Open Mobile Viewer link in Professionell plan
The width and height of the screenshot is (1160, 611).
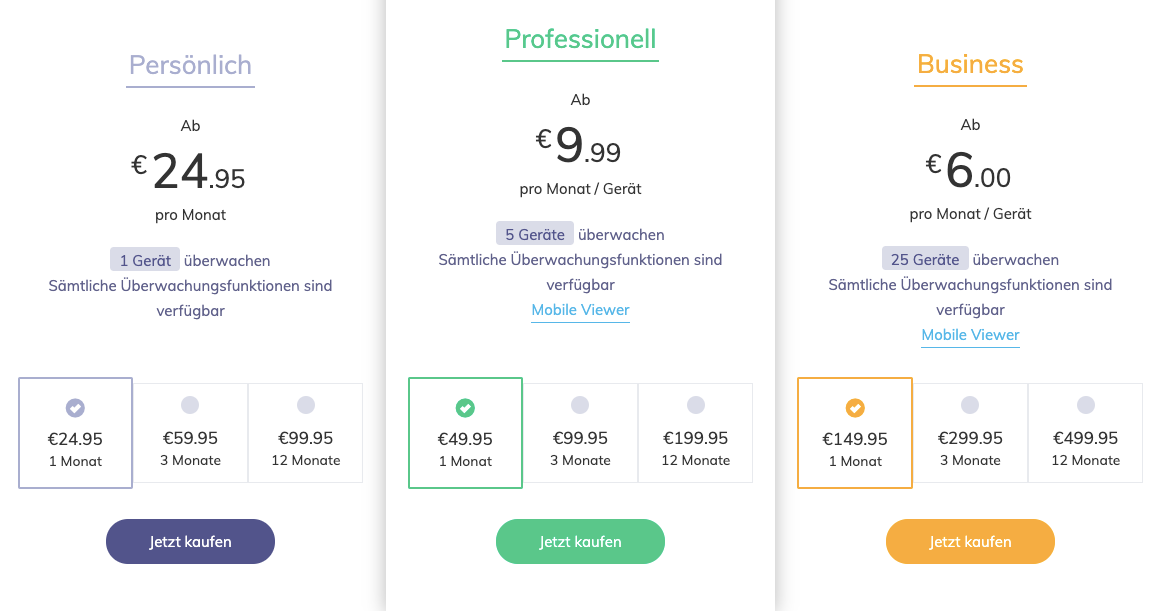pos(580,310)
